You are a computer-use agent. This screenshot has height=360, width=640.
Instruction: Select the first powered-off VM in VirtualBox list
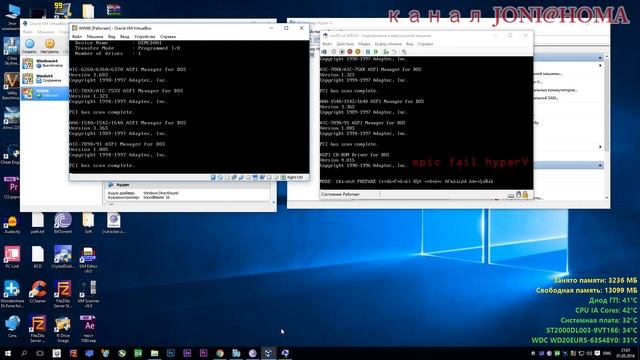point(45,63)
